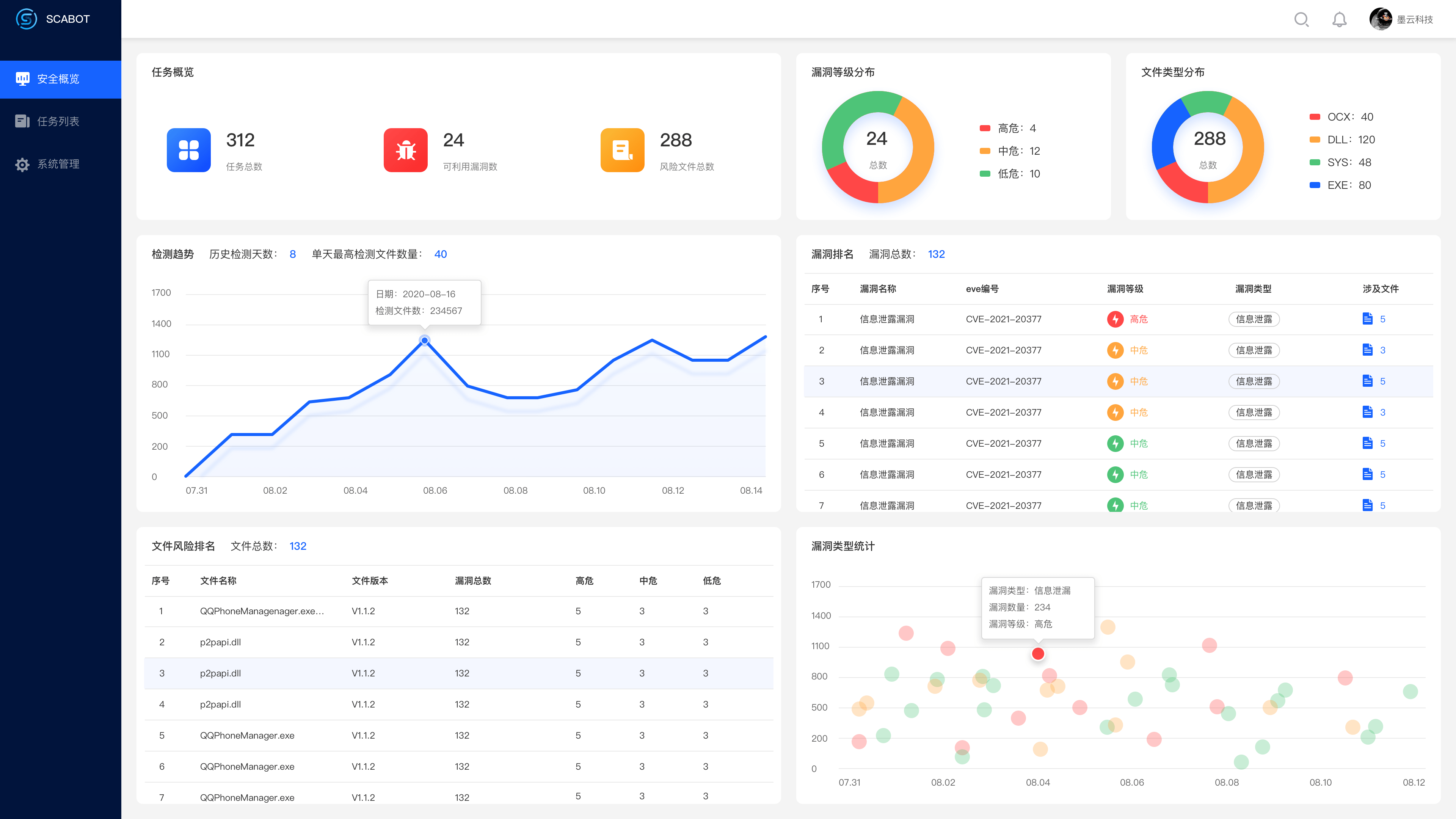1456x819 pixels.
Task: Click the SCABOT logo icon
Action: point(26,19)
